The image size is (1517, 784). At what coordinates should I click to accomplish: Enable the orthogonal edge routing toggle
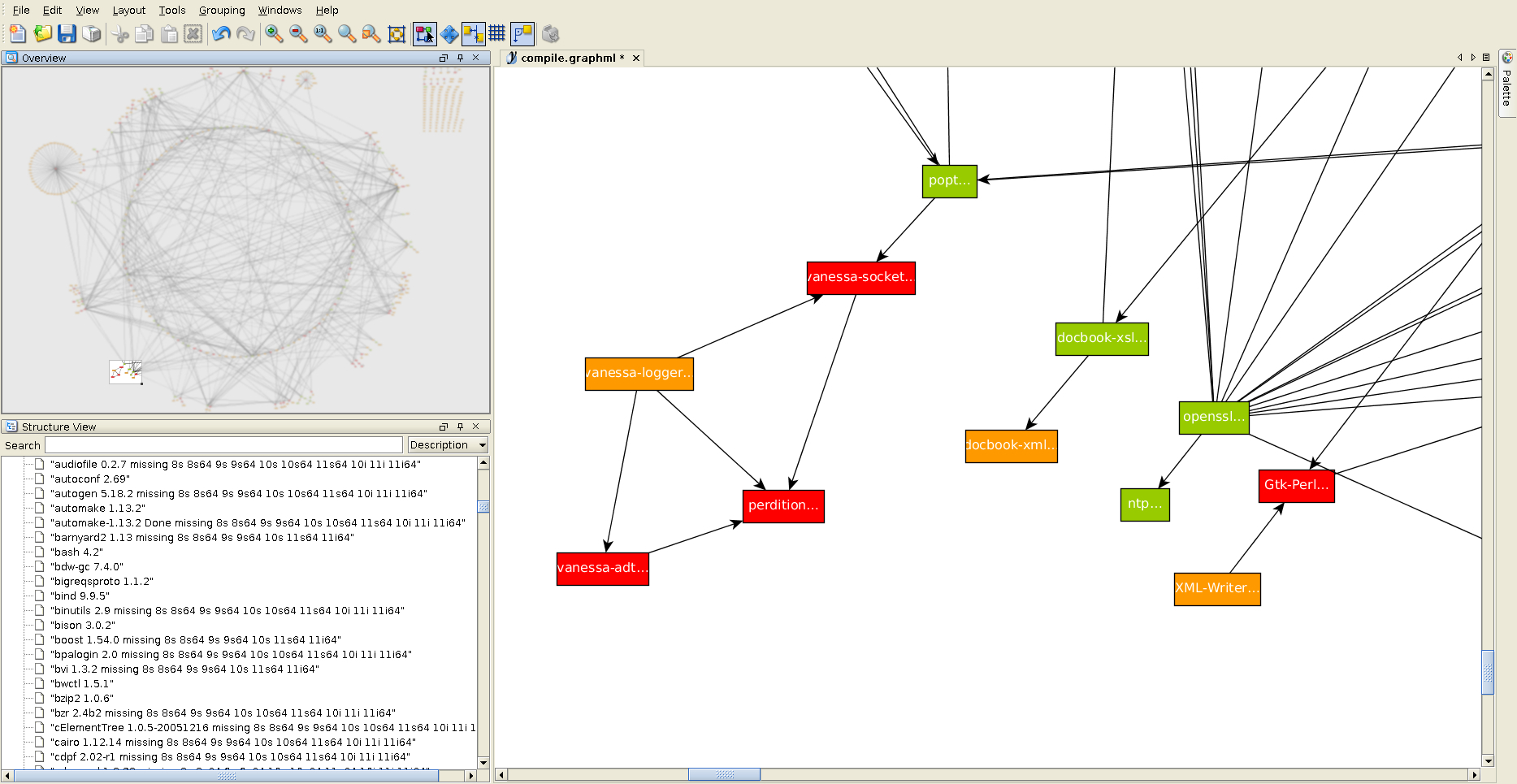pos(522,34)
